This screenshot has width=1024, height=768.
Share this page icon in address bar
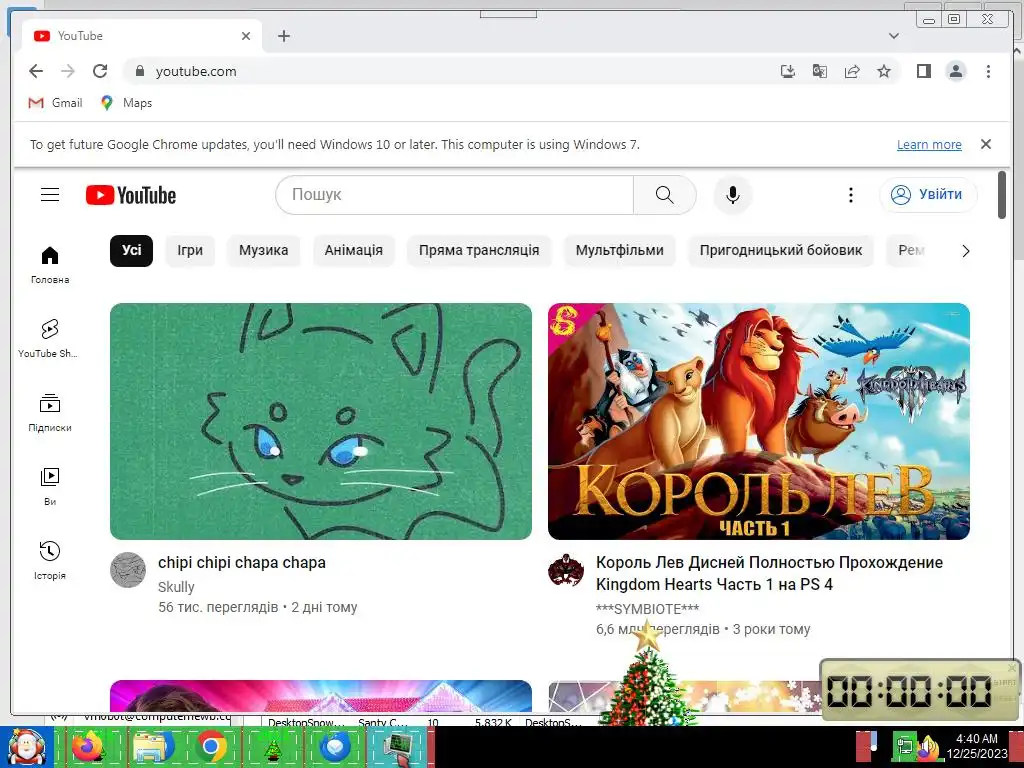pyautogui.click(x=852, y=71)
